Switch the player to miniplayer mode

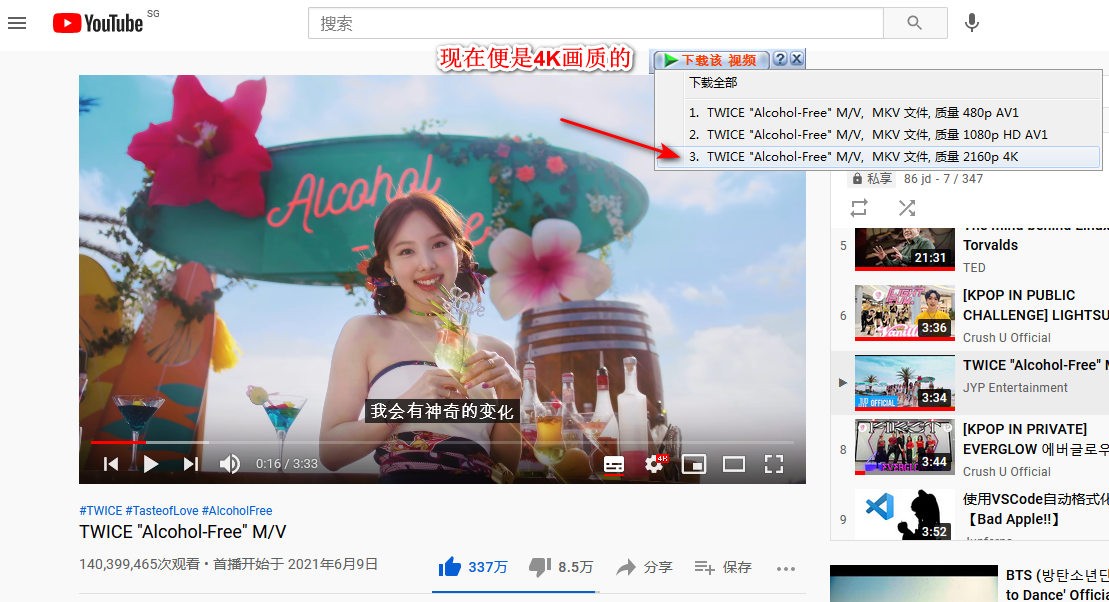click(694, 464)
